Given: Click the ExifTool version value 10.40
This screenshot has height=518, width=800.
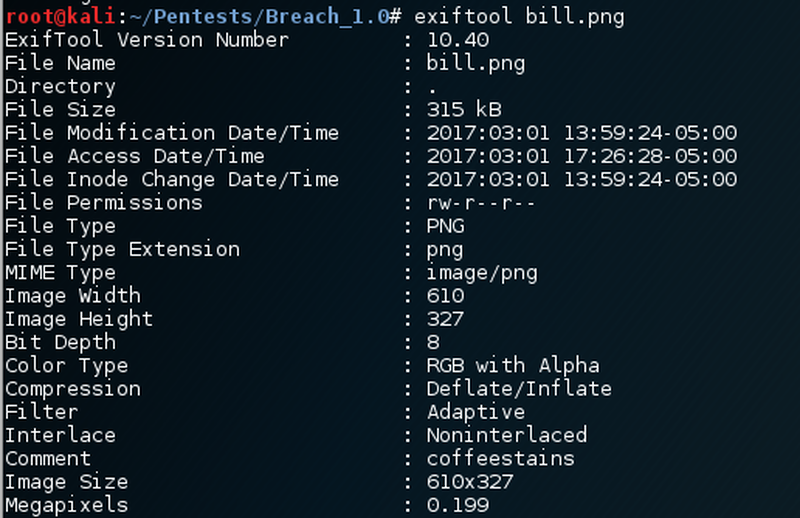Looking at the screenshot, I should click(x=457, y=40).
